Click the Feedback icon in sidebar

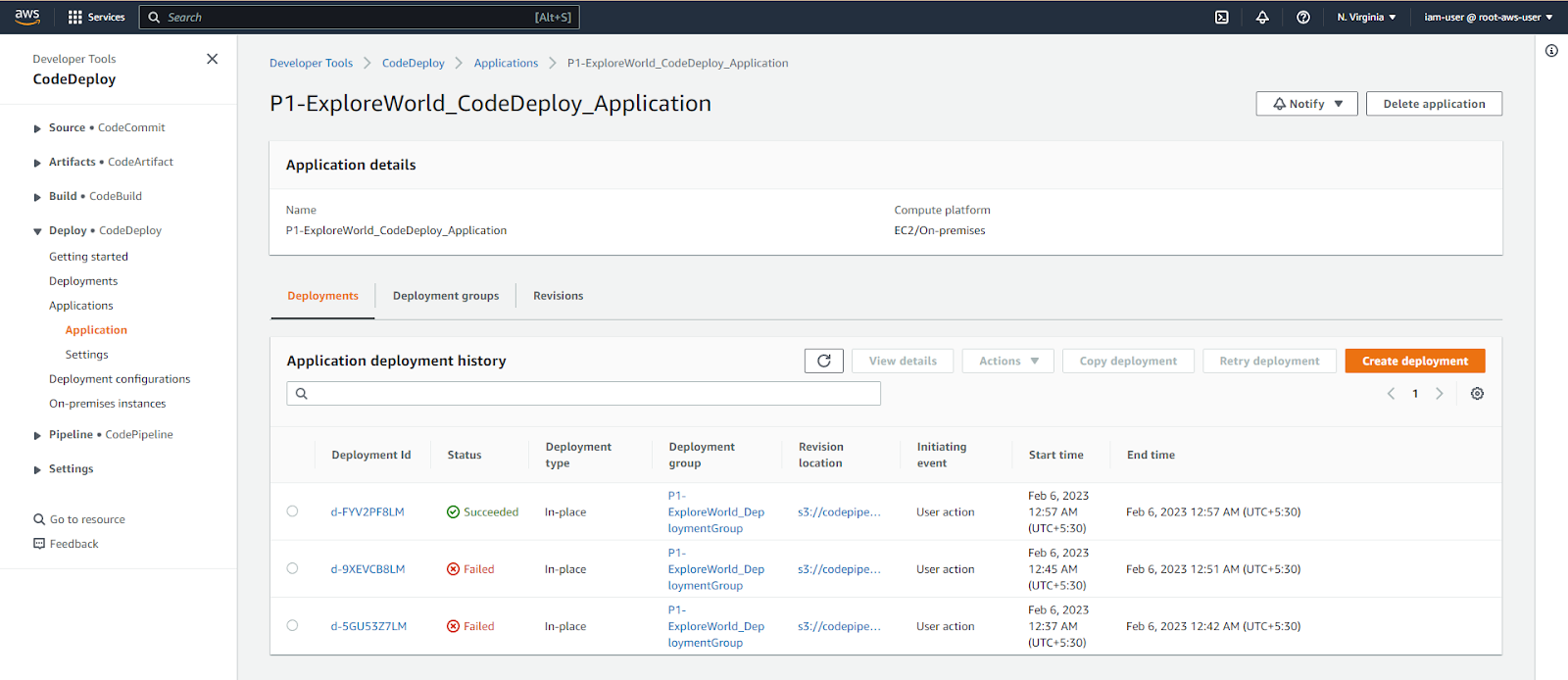click(x=39, y=544)
